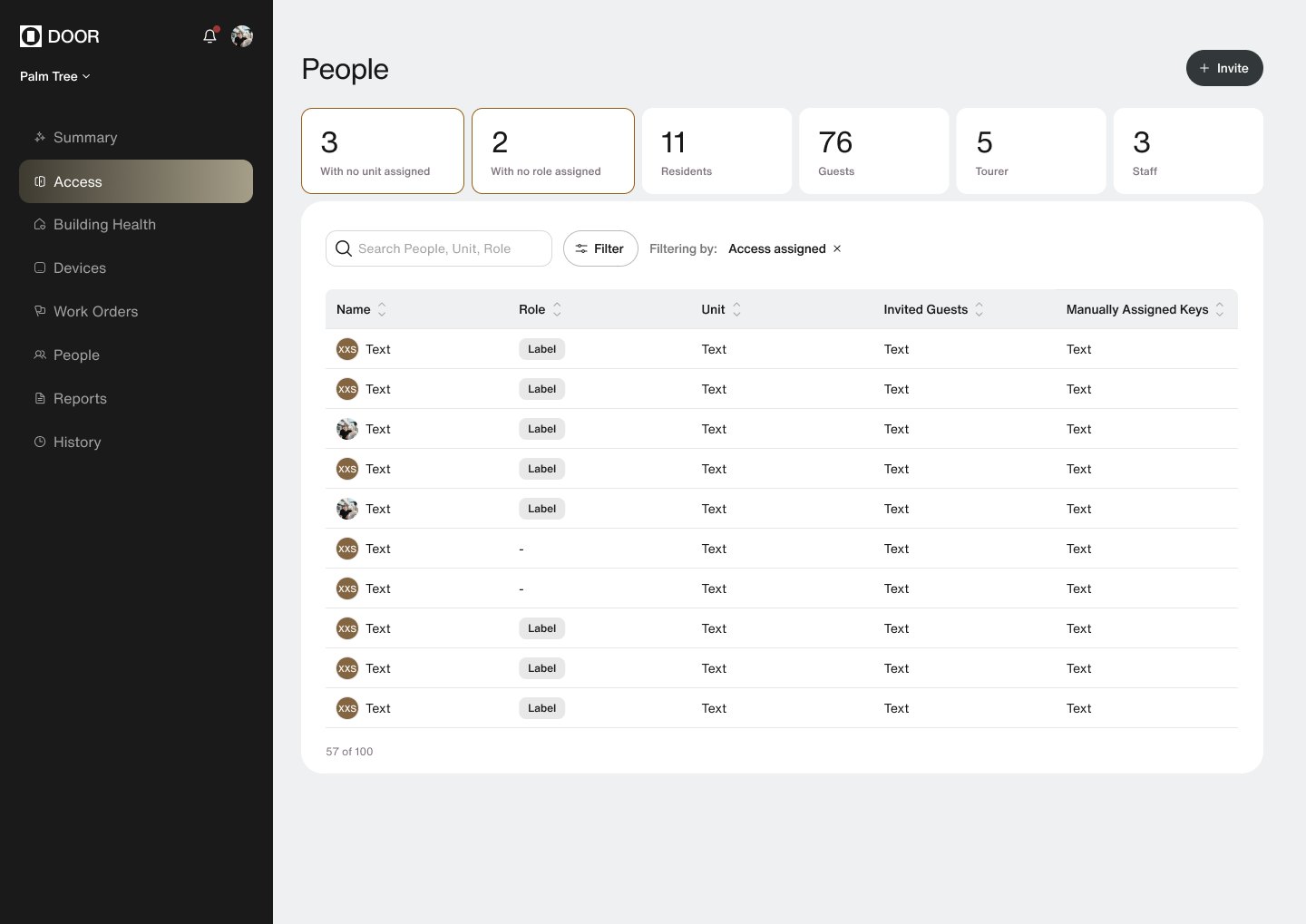Click the XXS avatar in the first row

click(347, 349)
